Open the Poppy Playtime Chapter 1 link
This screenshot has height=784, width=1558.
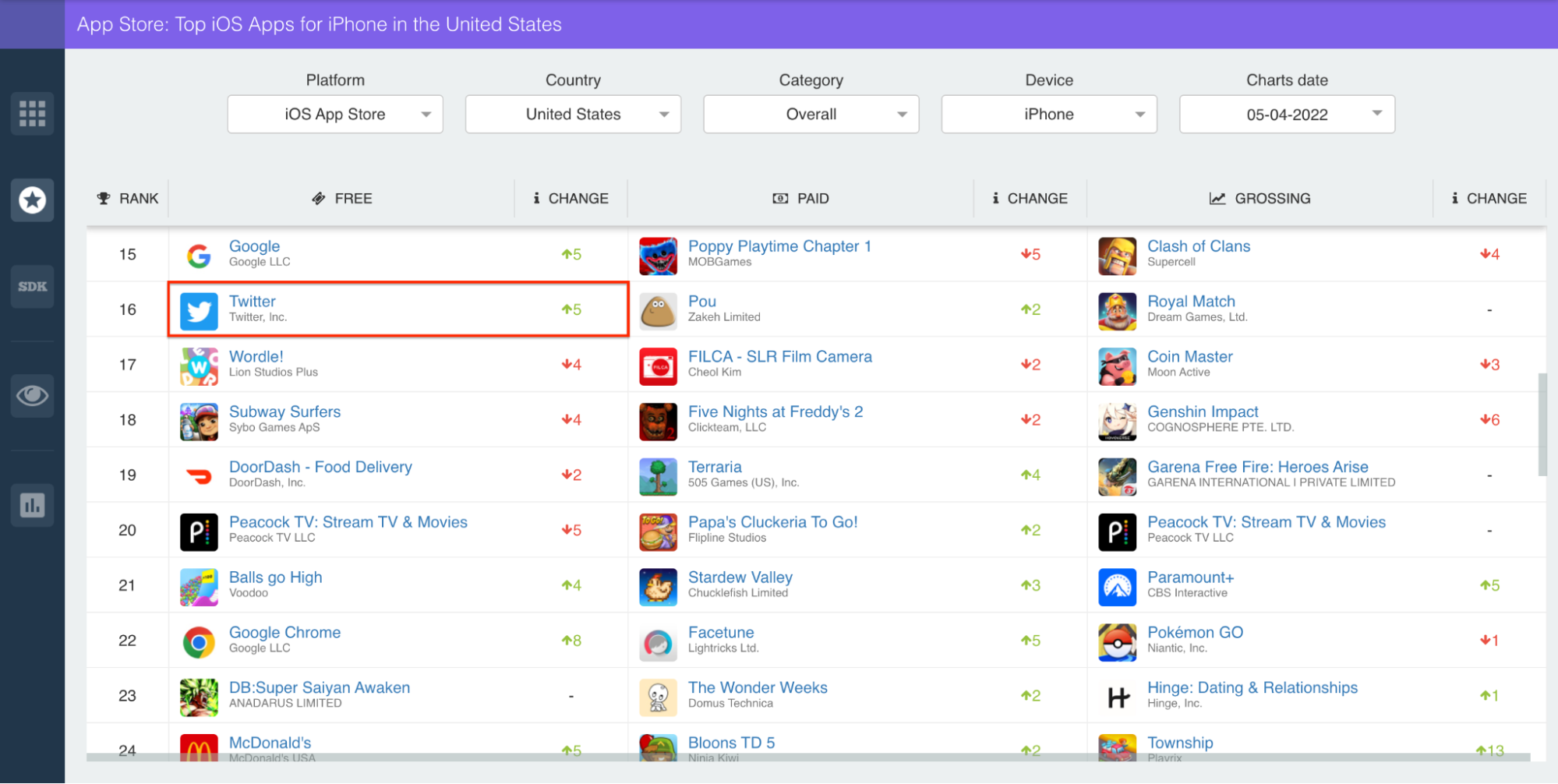[x=779, y=246]
